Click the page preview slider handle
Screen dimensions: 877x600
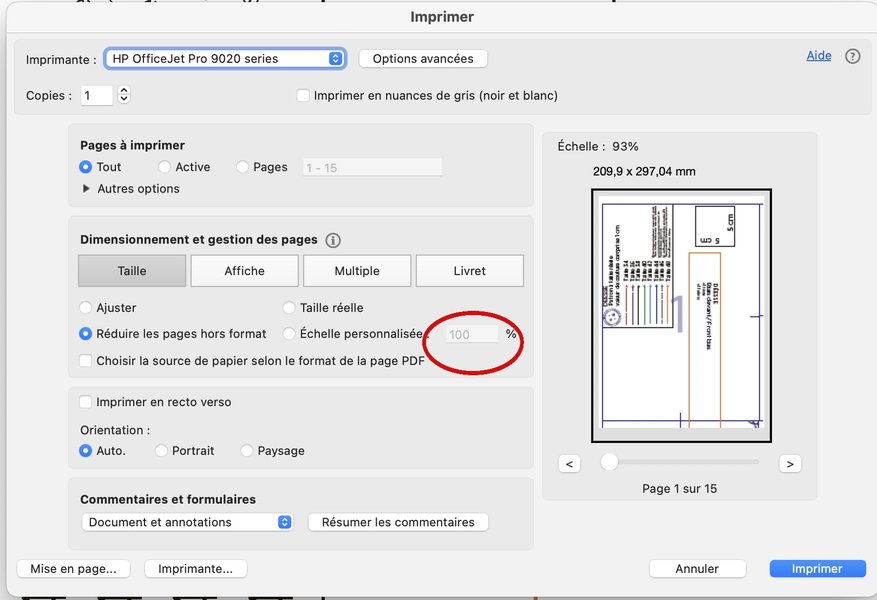point(609,462)
